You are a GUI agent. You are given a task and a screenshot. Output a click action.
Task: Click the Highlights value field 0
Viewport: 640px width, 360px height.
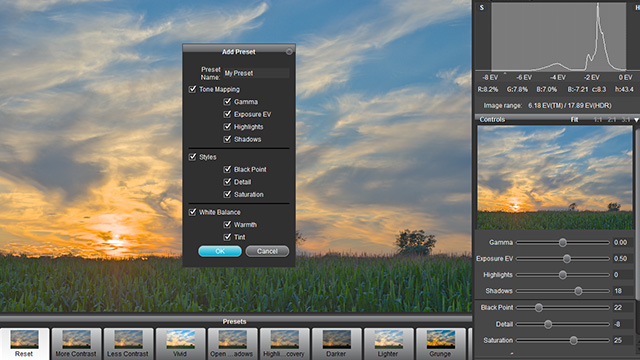tap(623, 275)
